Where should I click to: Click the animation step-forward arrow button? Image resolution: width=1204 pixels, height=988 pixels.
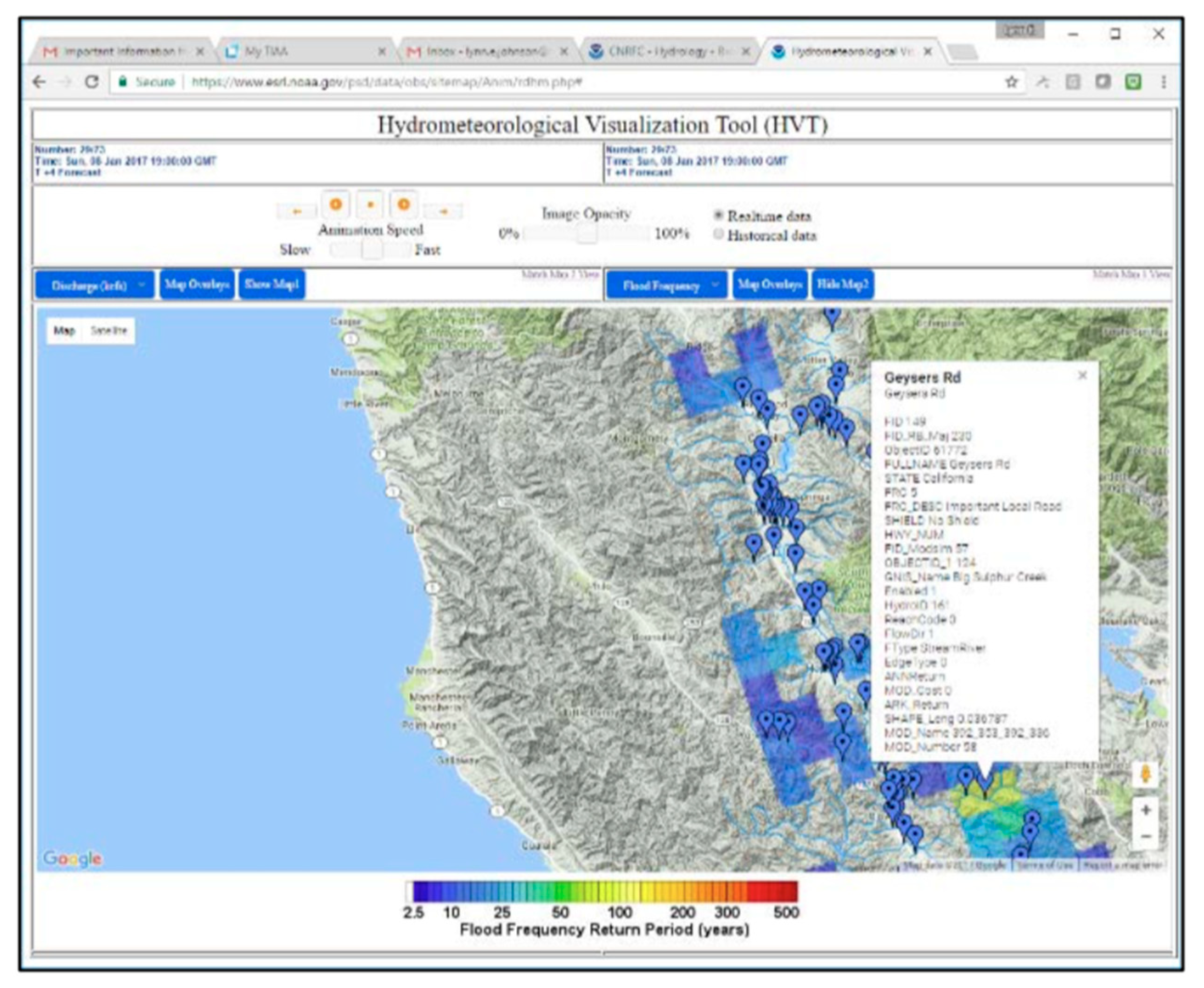[443, 211]
